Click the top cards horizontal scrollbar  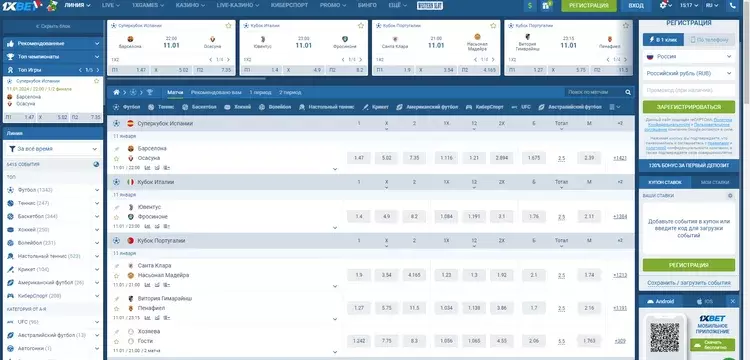click(187, 78)
